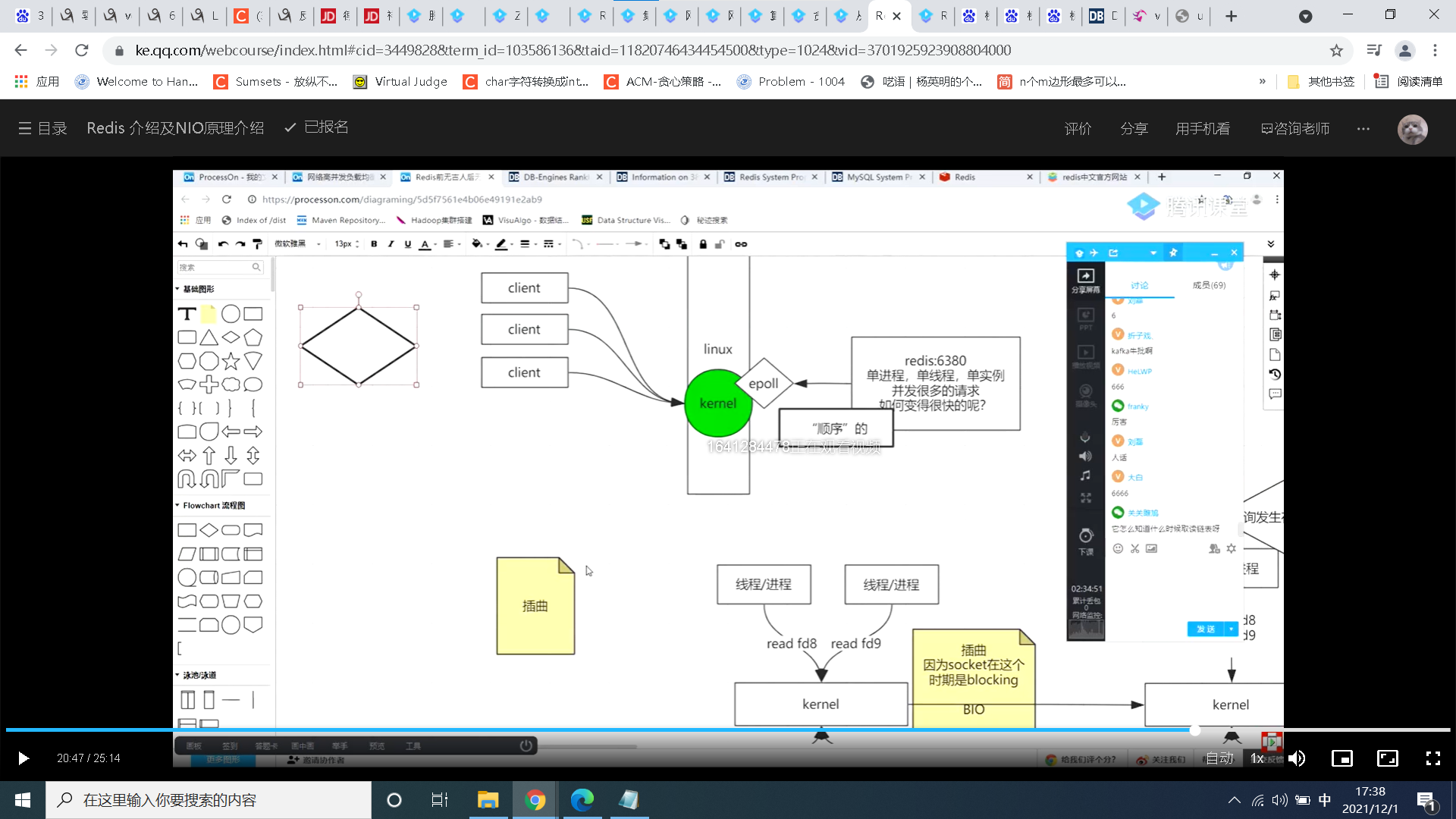Switch to the Baidu tab labeled 3
Viewport: 1456px width, 819px height.
point(30,16)
